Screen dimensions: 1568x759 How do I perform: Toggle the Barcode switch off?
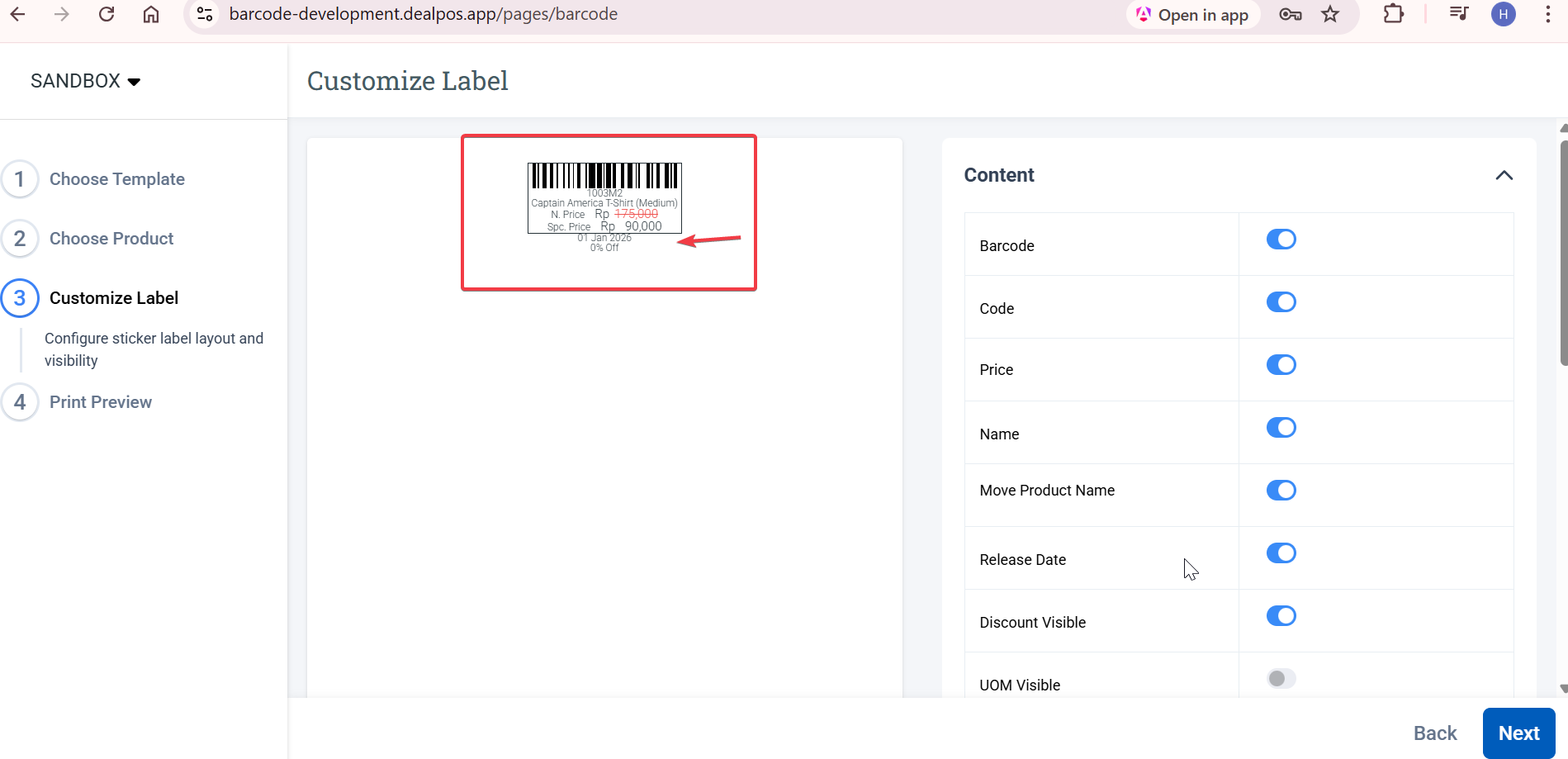pos(1281,240)
